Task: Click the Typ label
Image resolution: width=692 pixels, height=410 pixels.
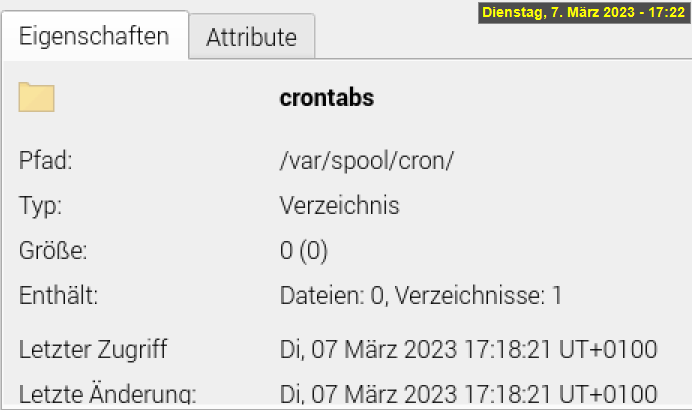Action: coord(41,206)
